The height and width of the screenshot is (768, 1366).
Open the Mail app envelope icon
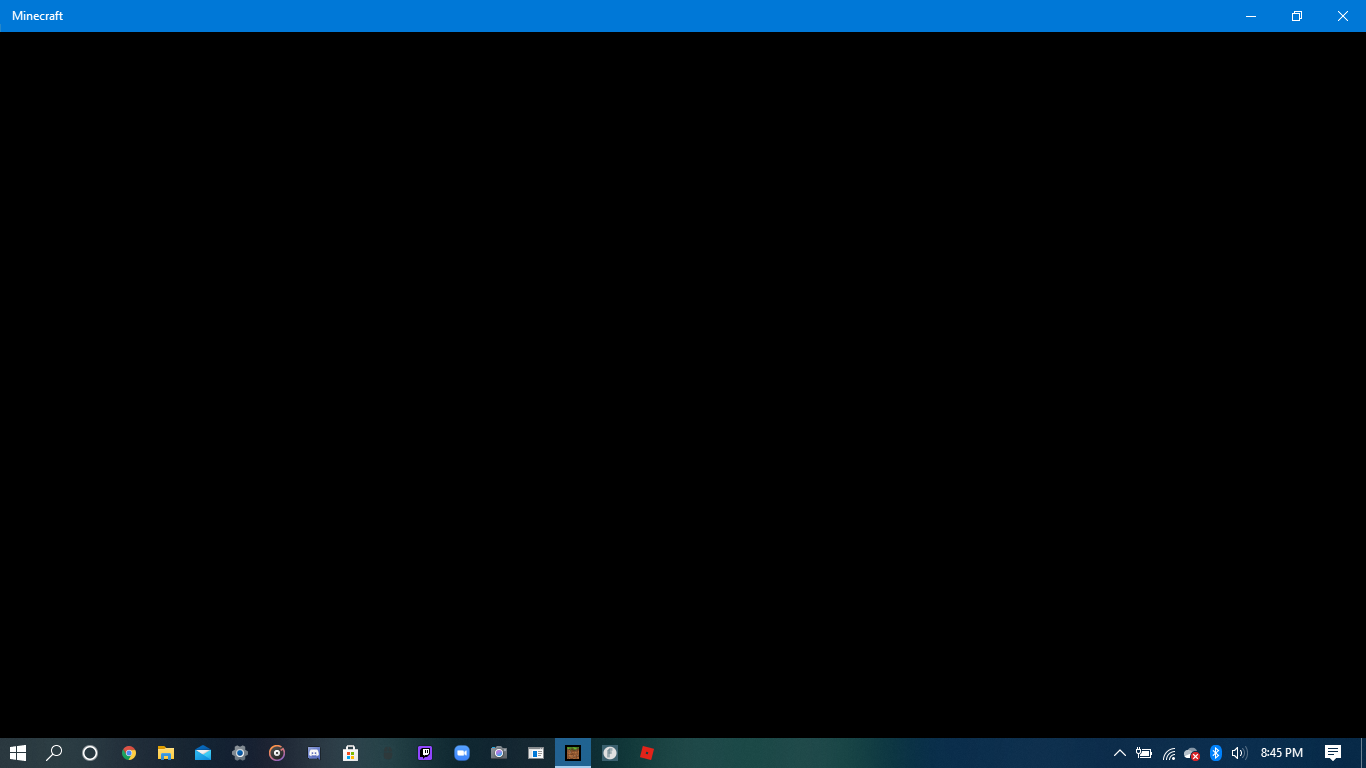[x=203, y=753]
